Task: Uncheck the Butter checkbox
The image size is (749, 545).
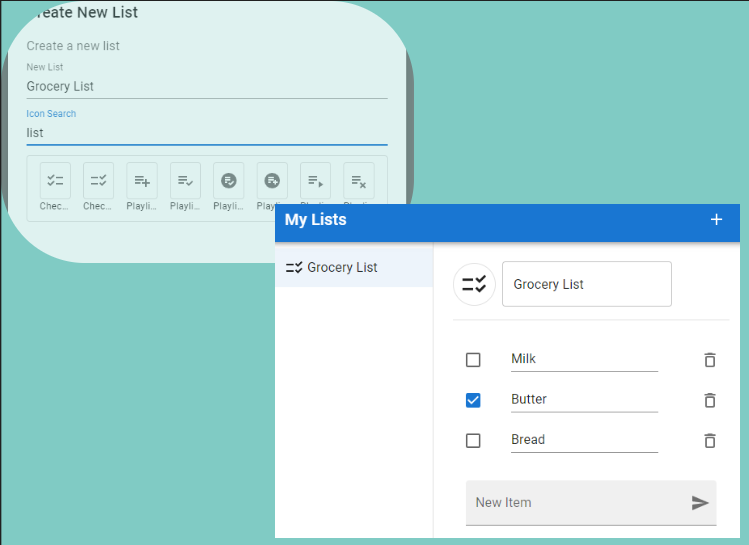Action: (x=473, y=400)
